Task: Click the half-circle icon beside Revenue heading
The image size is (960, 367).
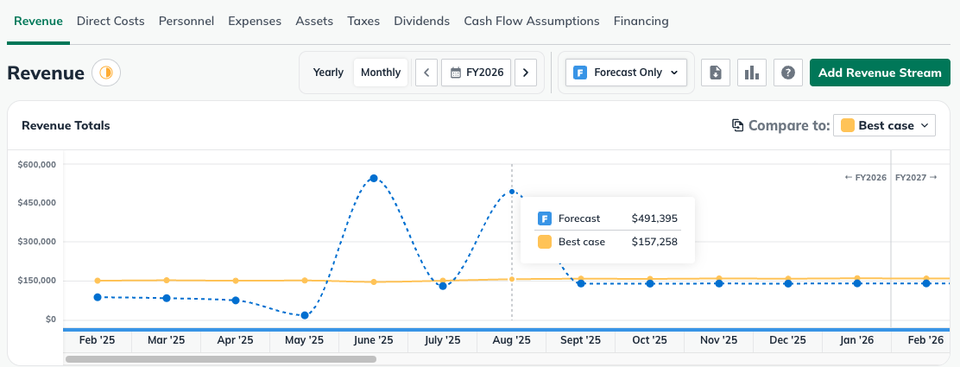Action: pos(107,73)
